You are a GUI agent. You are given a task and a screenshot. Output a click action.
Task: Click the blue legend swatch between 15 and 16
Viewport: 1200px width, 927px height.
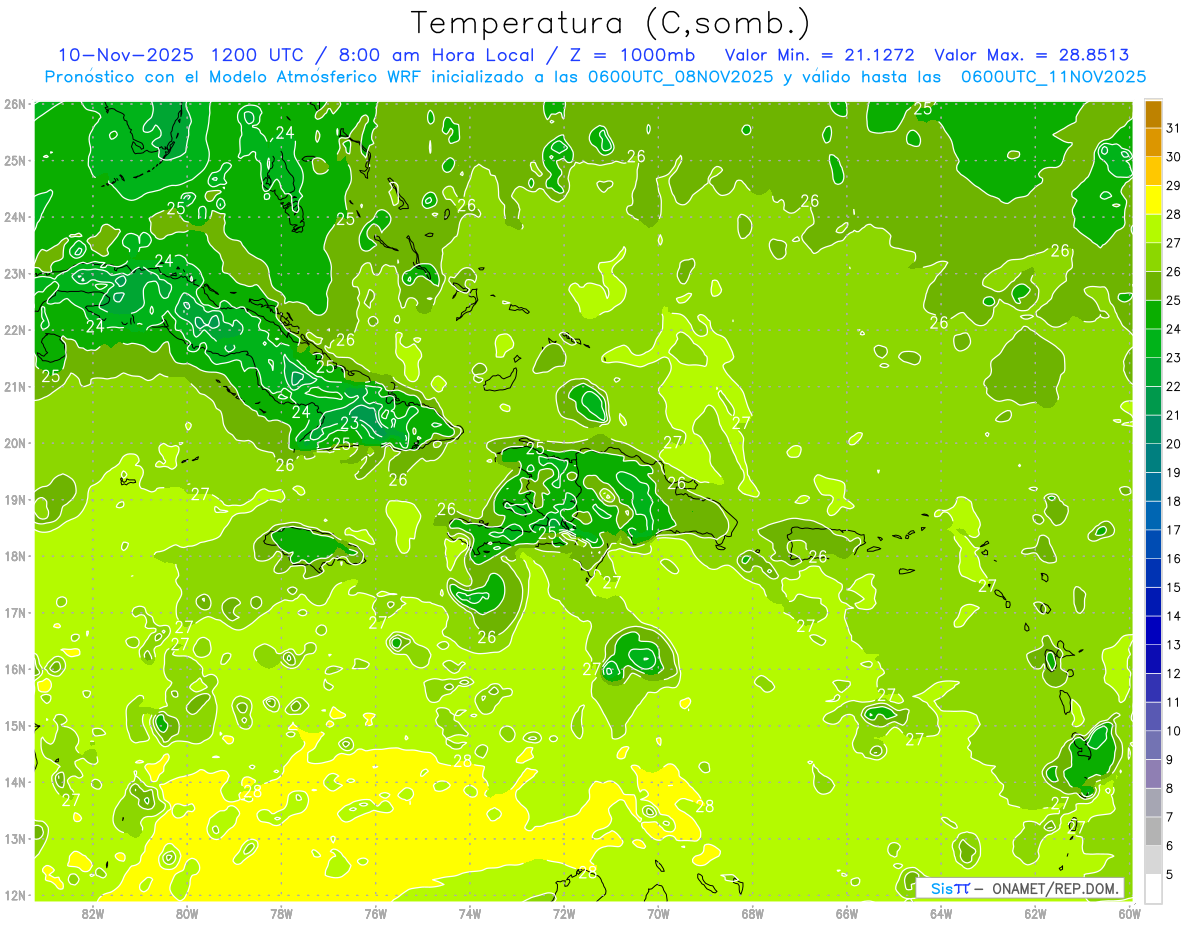[1153, 573]
